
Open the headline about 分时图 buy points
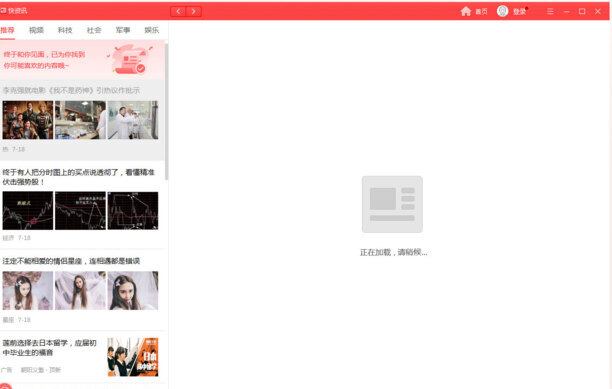click(x=78, y=177)
